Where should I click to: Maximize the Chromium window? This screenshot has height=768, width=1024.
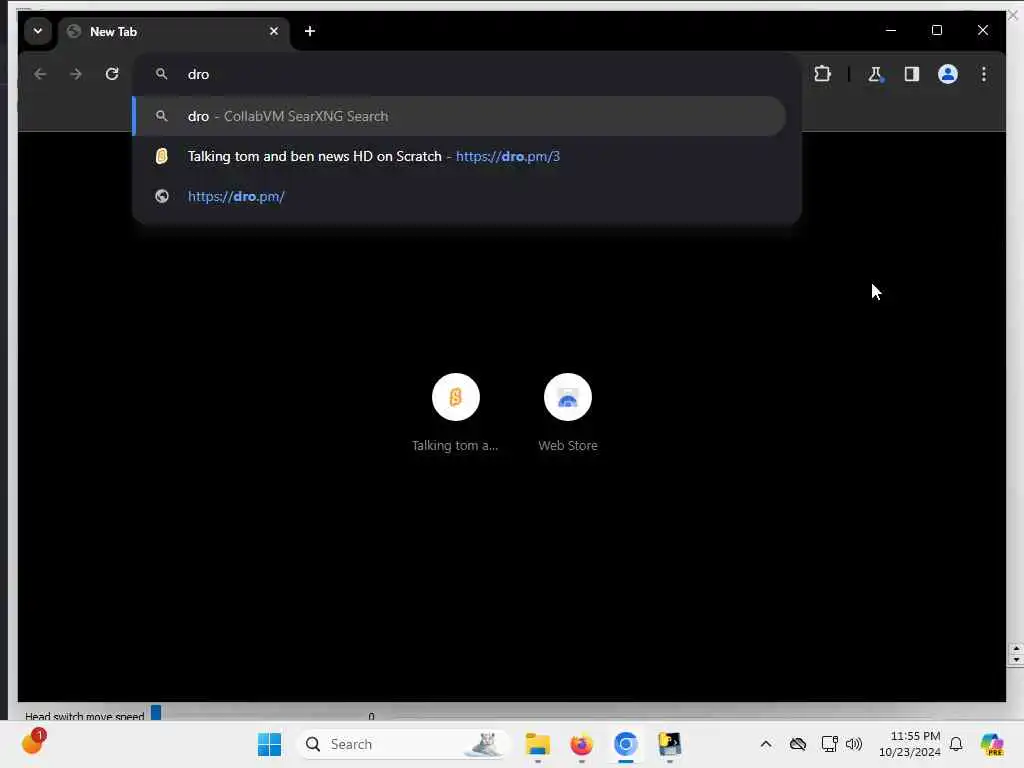click(936, 30)
